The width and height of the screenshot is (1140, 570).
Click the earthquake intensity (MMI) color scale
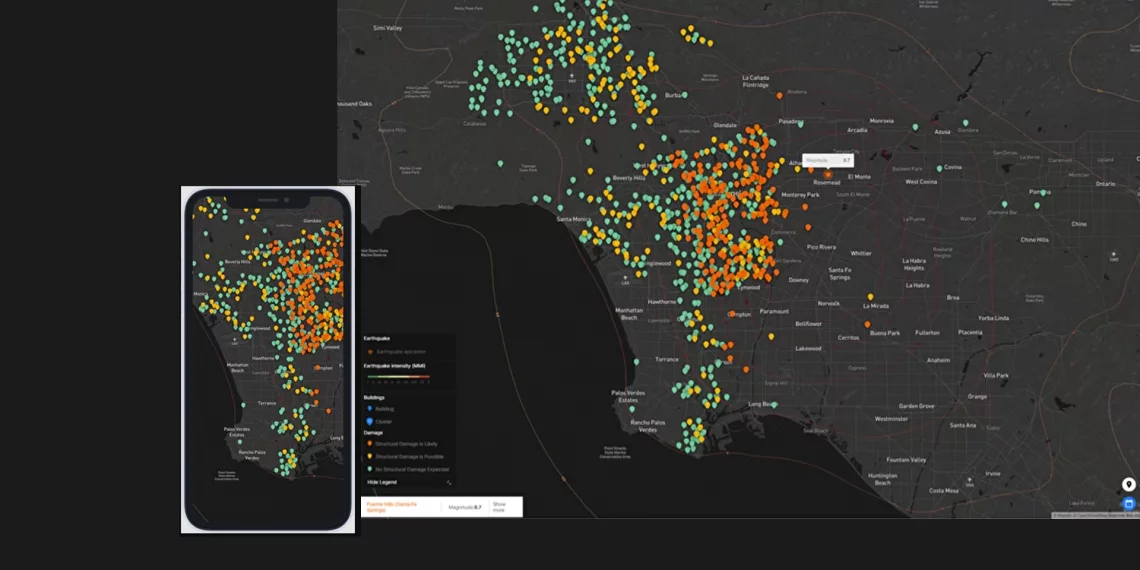tap(398, 377)
